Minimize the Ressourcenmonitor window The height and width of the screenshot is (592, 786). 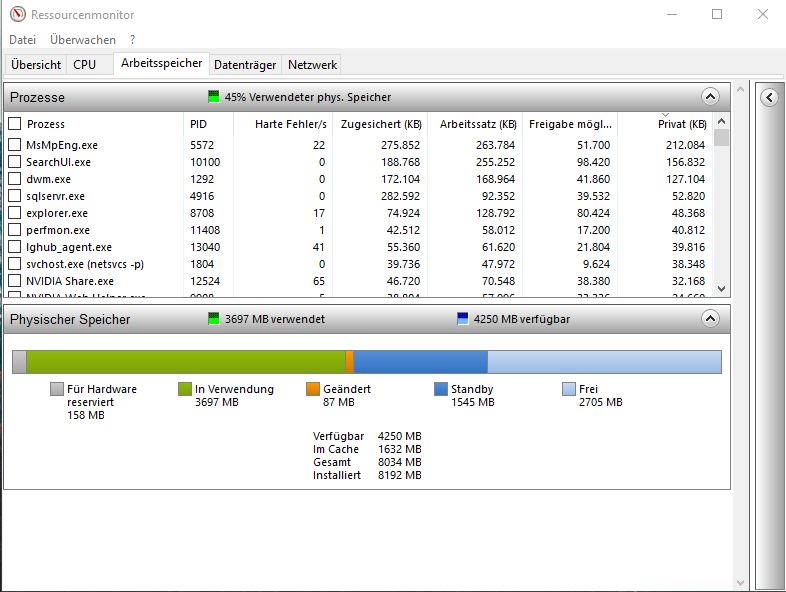[672, 14]
